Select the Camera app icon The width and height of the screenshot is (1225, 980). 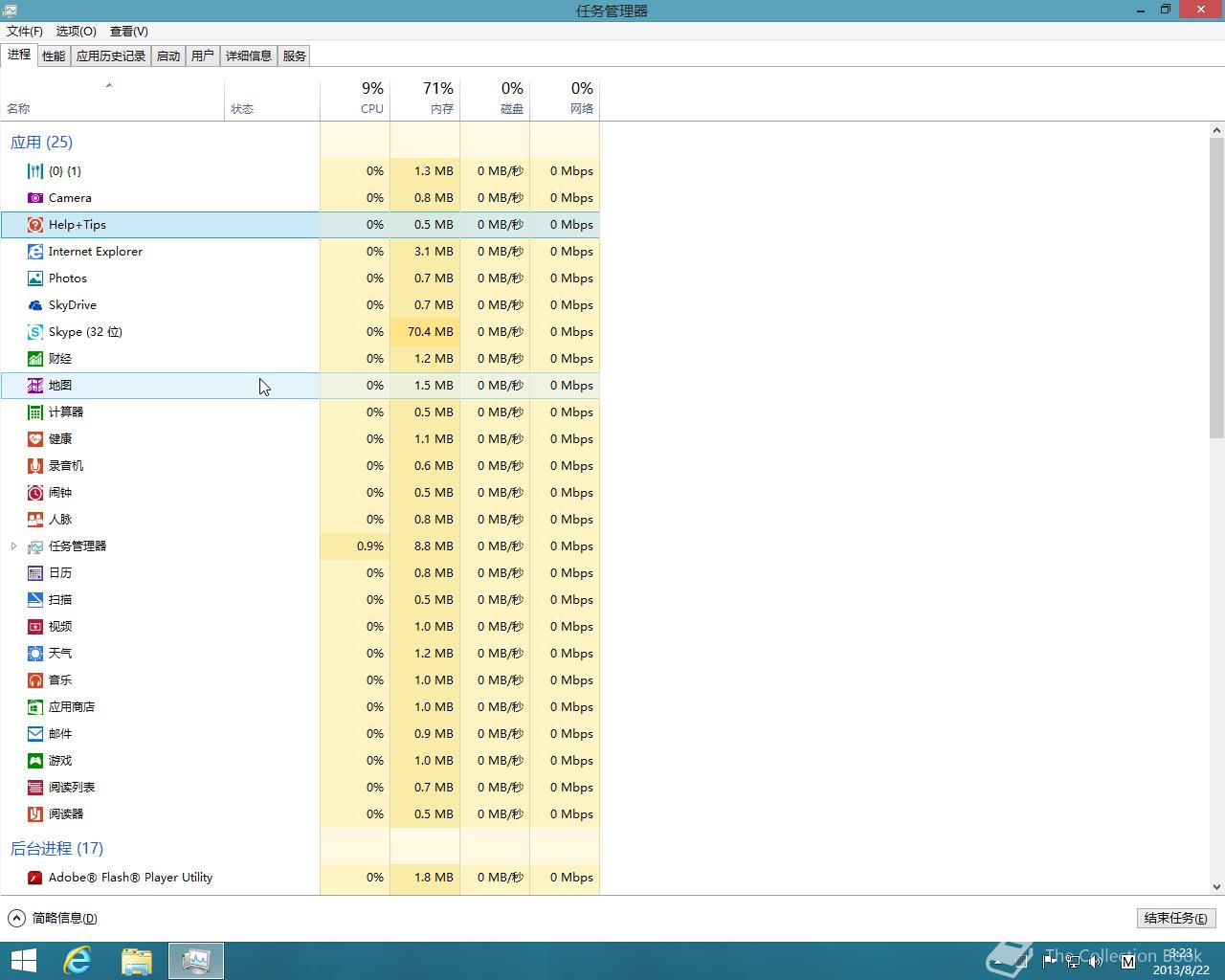[35, 198]
